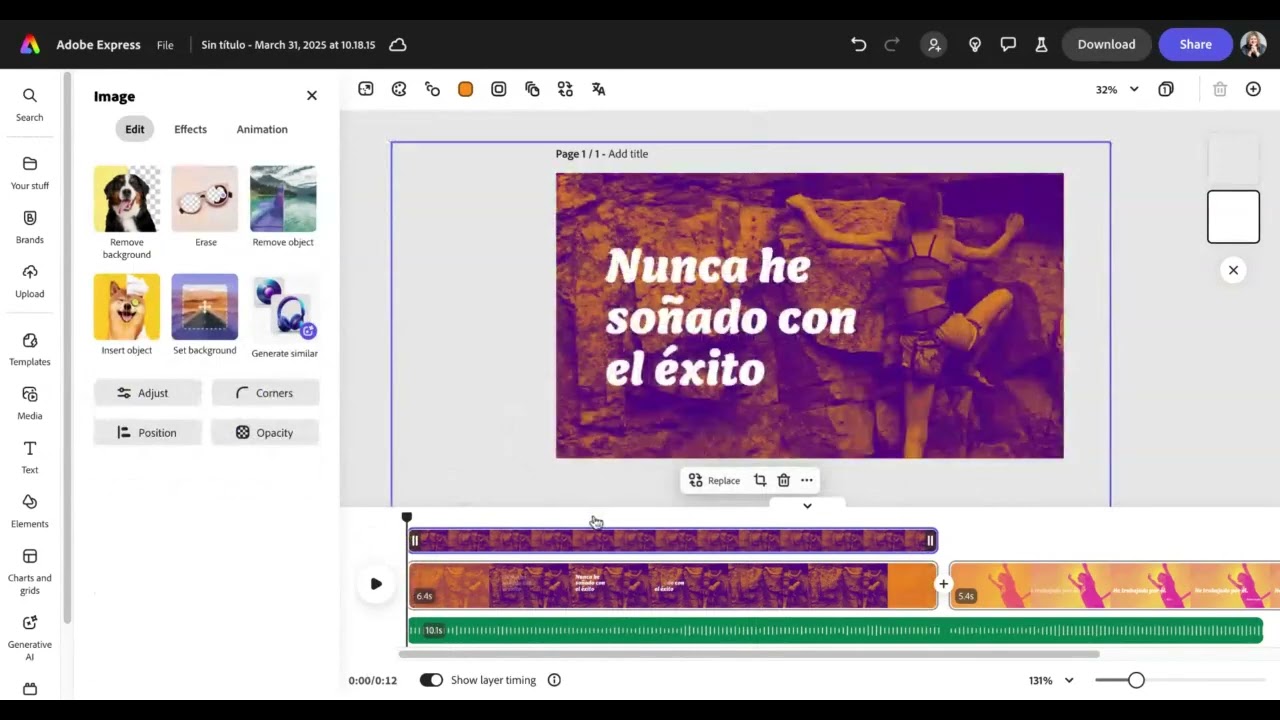Image resolution: width=1280 pixels, height=720 pixels.
Task: Open the Translate icon
Action: click(598, 89)
